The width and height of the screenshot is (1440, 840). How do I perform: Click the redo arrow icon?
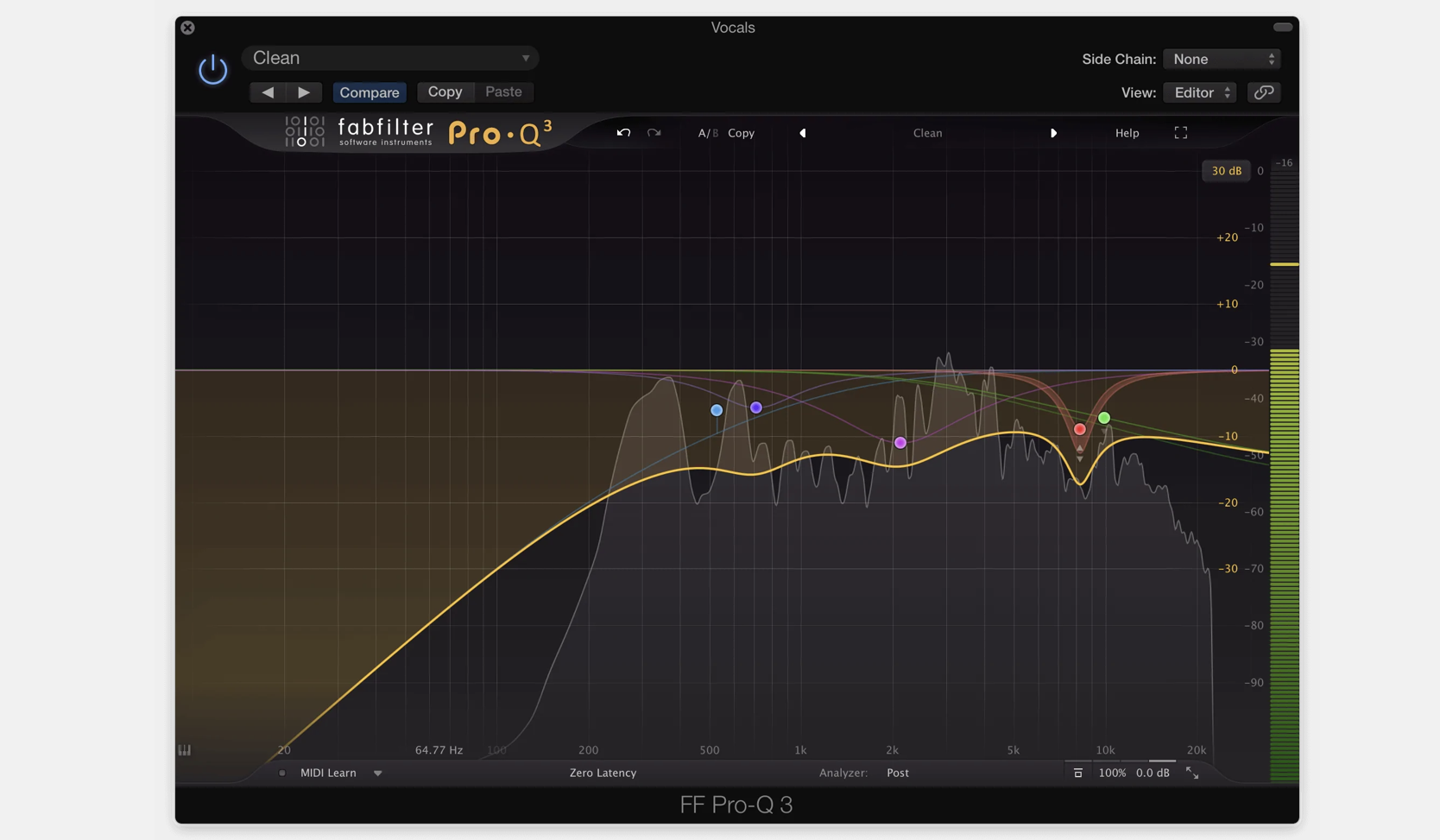(654, 133)
